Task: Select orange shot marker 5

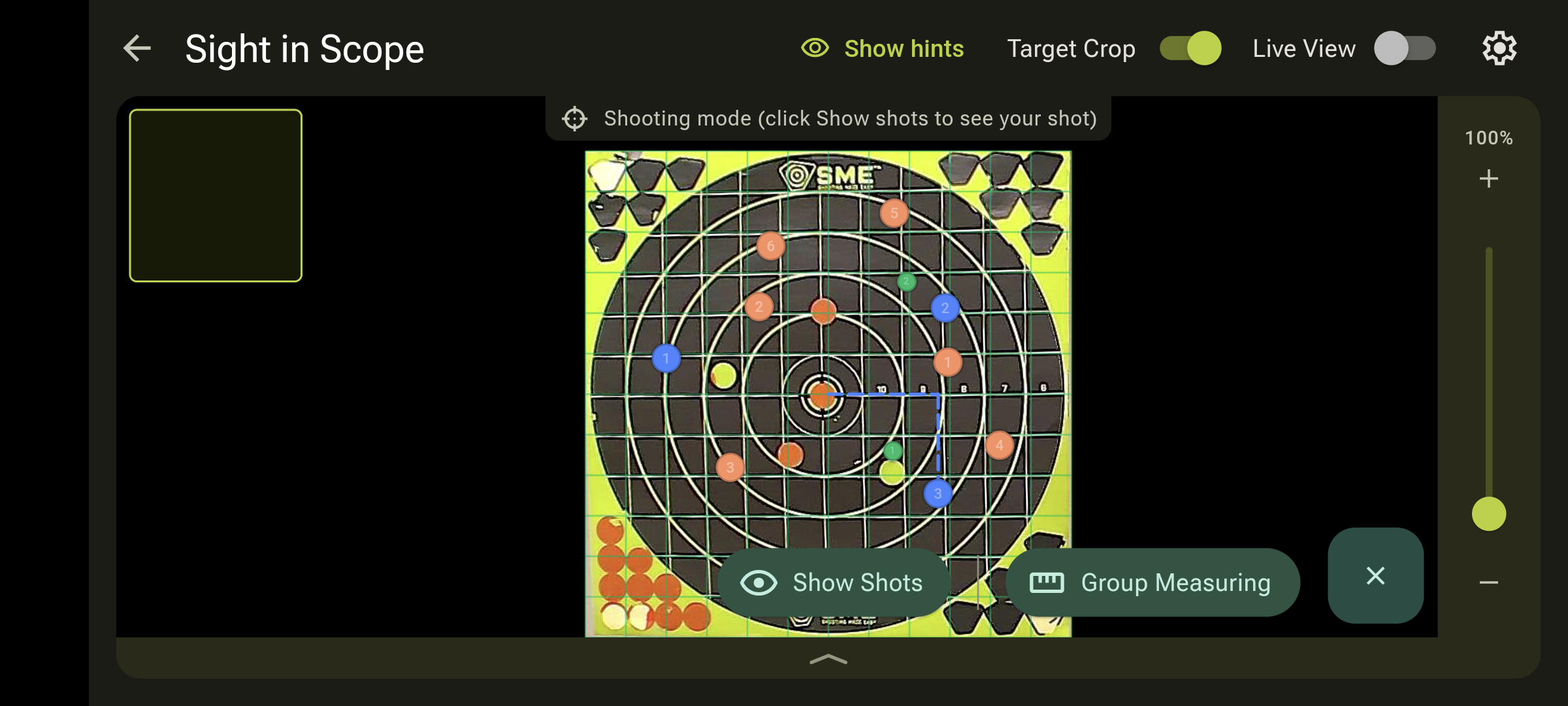Action: point(894,213)
